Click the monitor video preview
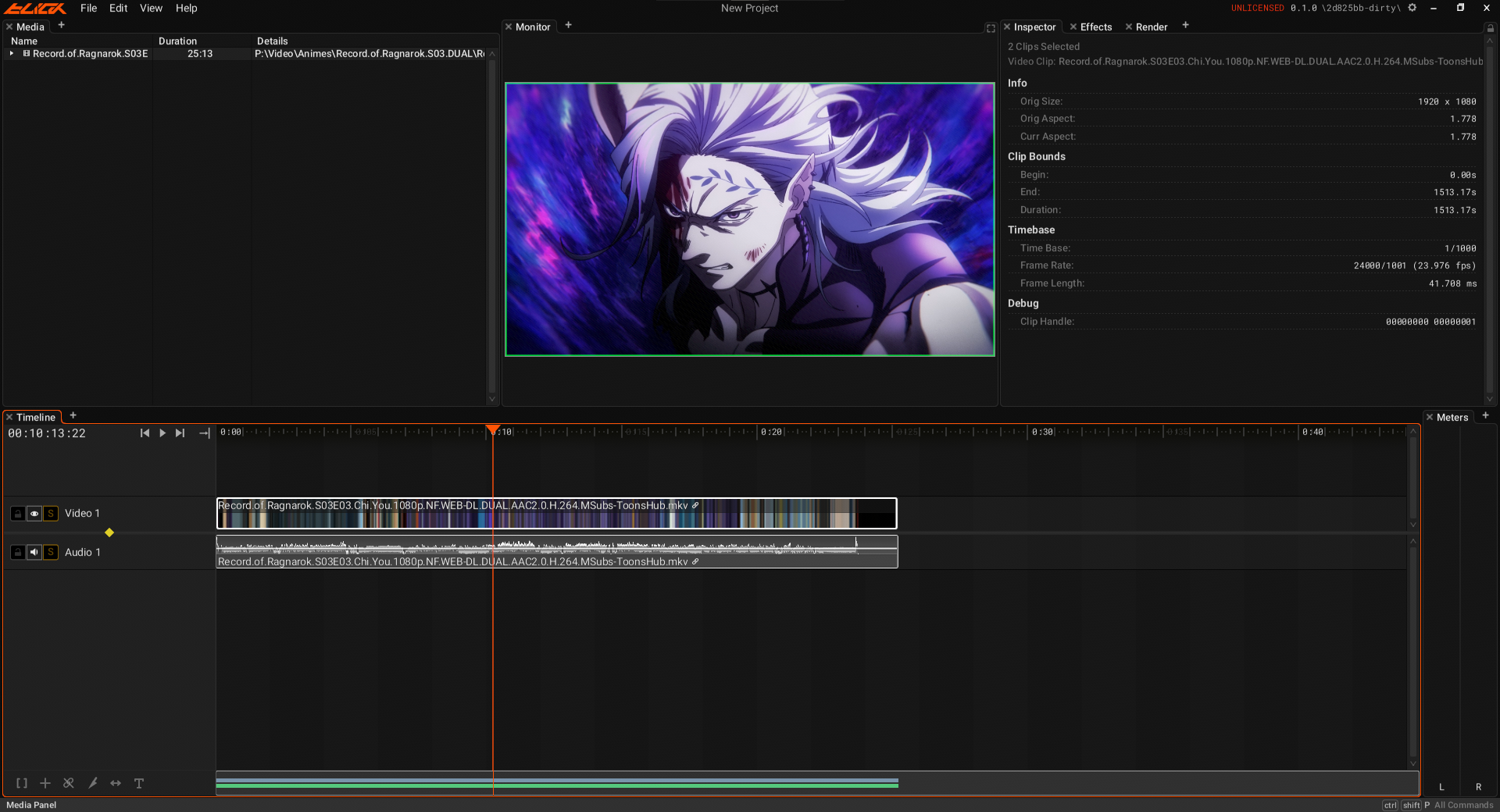The height and width of the screenshot is (812, 1500). (750, 219)
